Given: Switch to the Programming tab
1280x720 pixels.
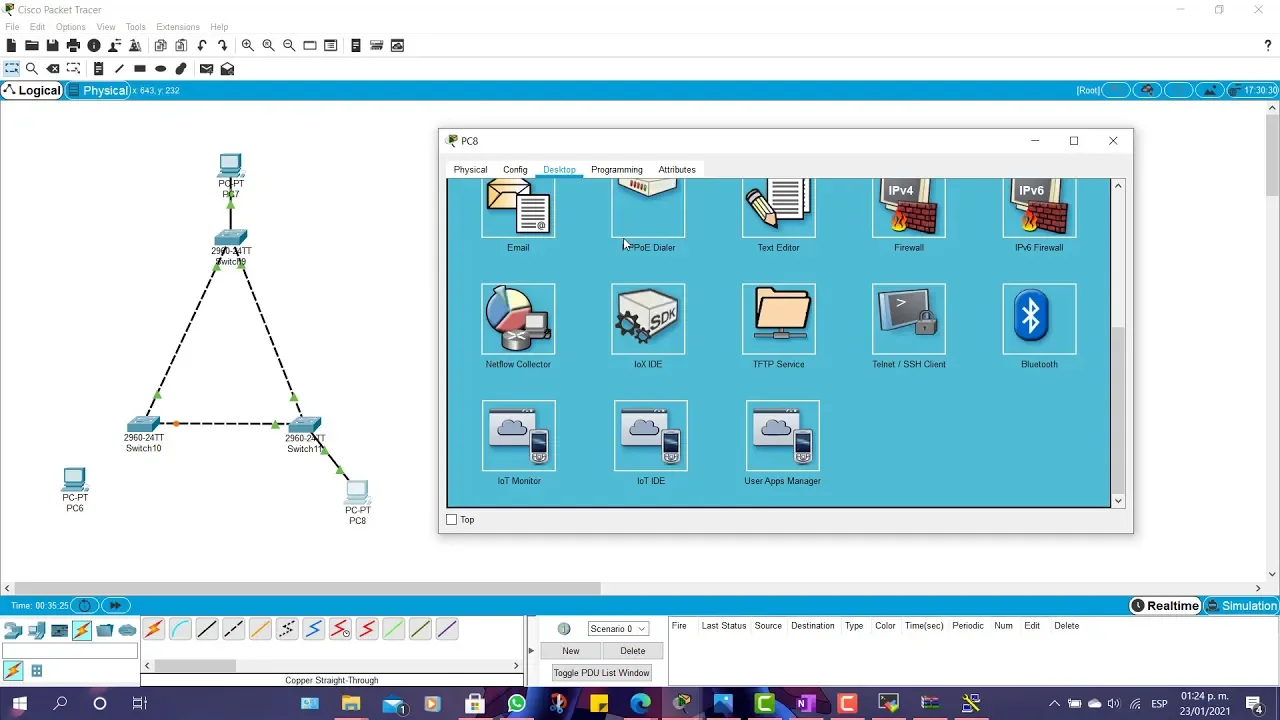Looking at the screenshot, I should pos(616,170).
